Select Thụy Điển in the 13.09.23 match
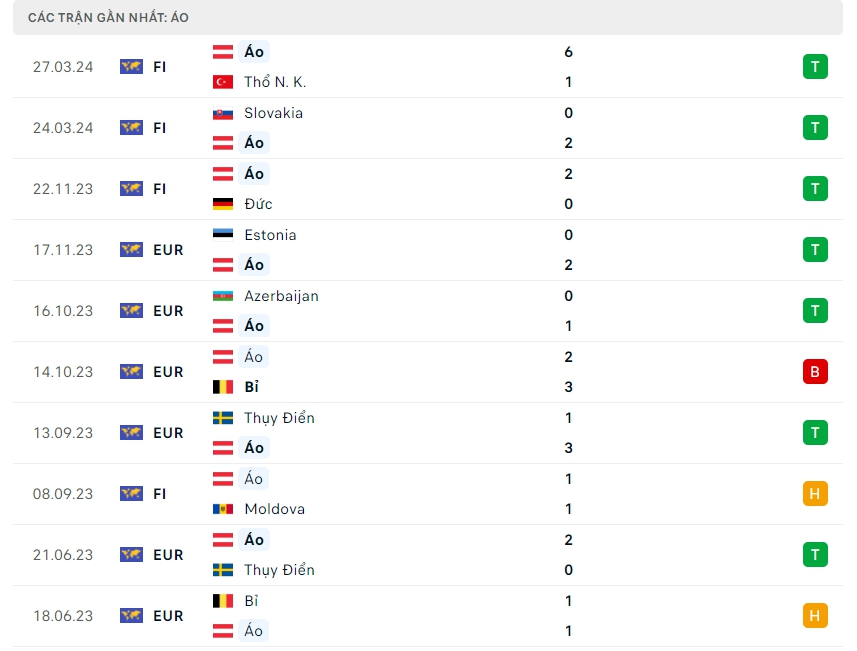Viewport: 857px width, 651px height. coord(279,418)
